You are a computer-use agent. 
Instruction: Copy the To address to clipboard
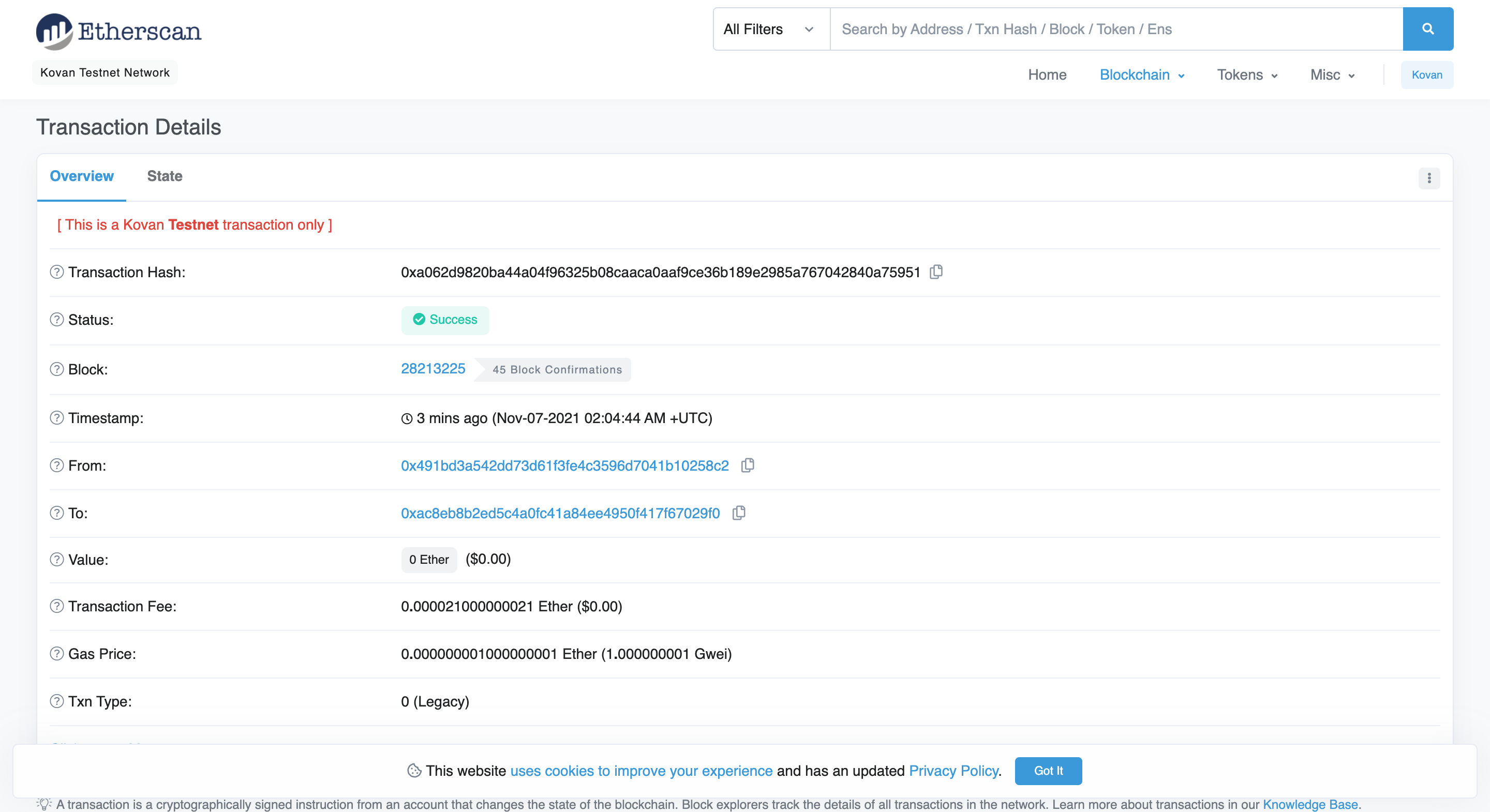click(739, 513)
